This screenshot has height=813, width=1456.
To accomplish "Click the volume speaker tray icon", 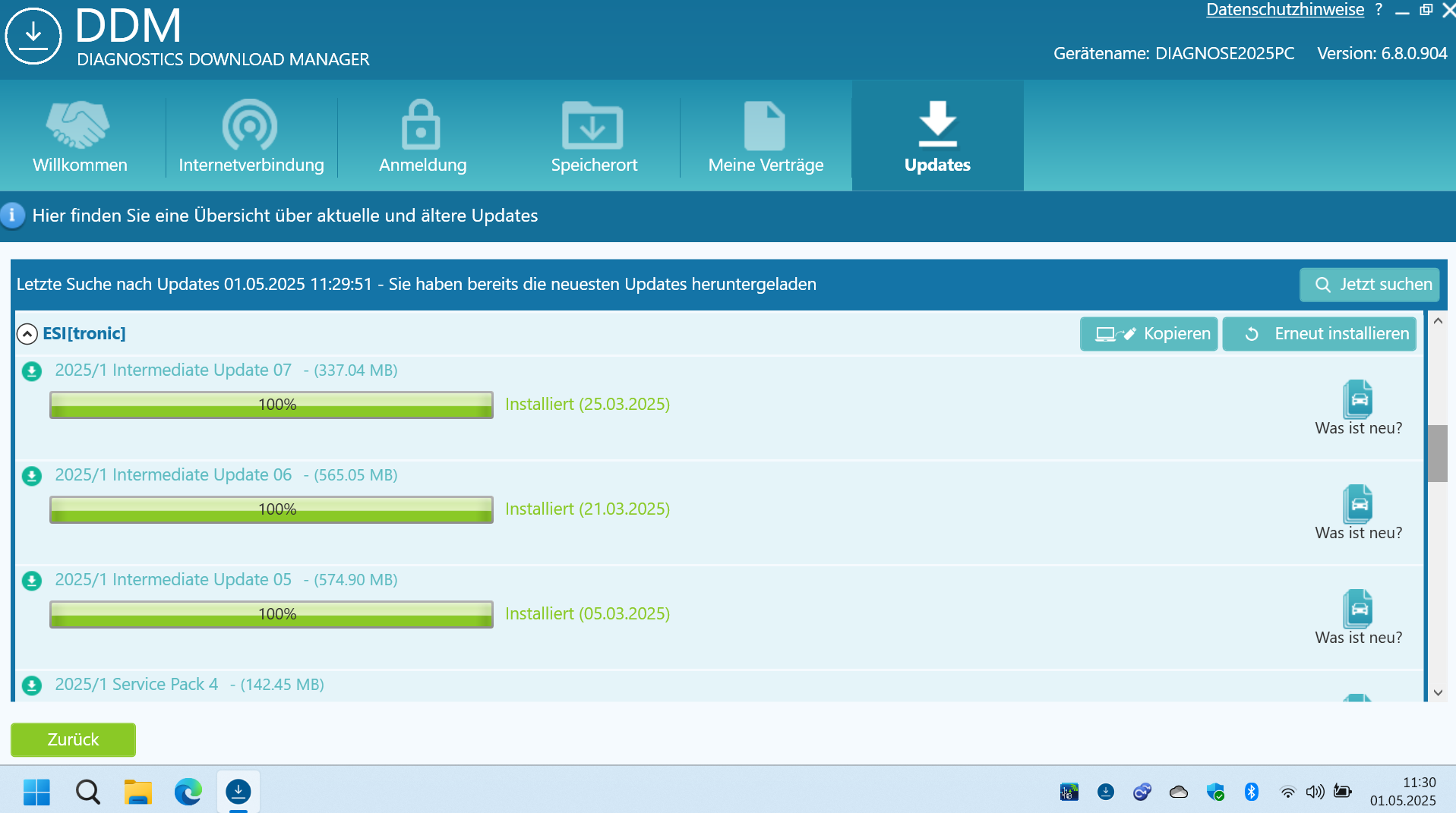I will (1315, 793).
